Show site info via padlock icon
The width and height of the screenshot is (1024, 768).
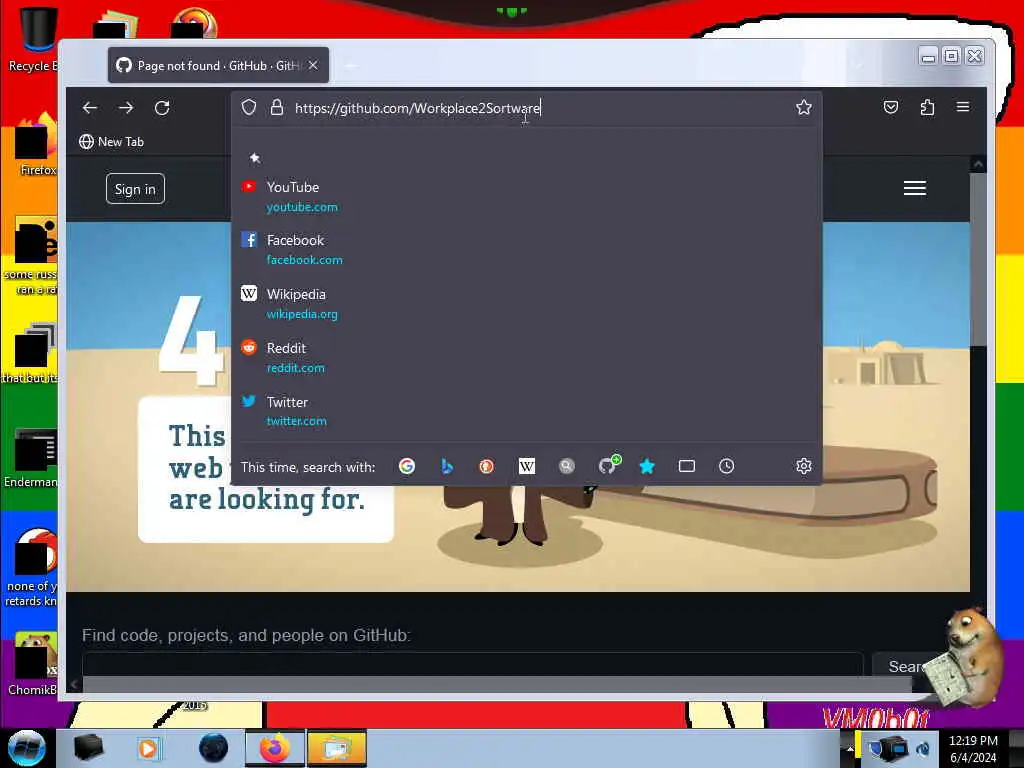(277, 107)
